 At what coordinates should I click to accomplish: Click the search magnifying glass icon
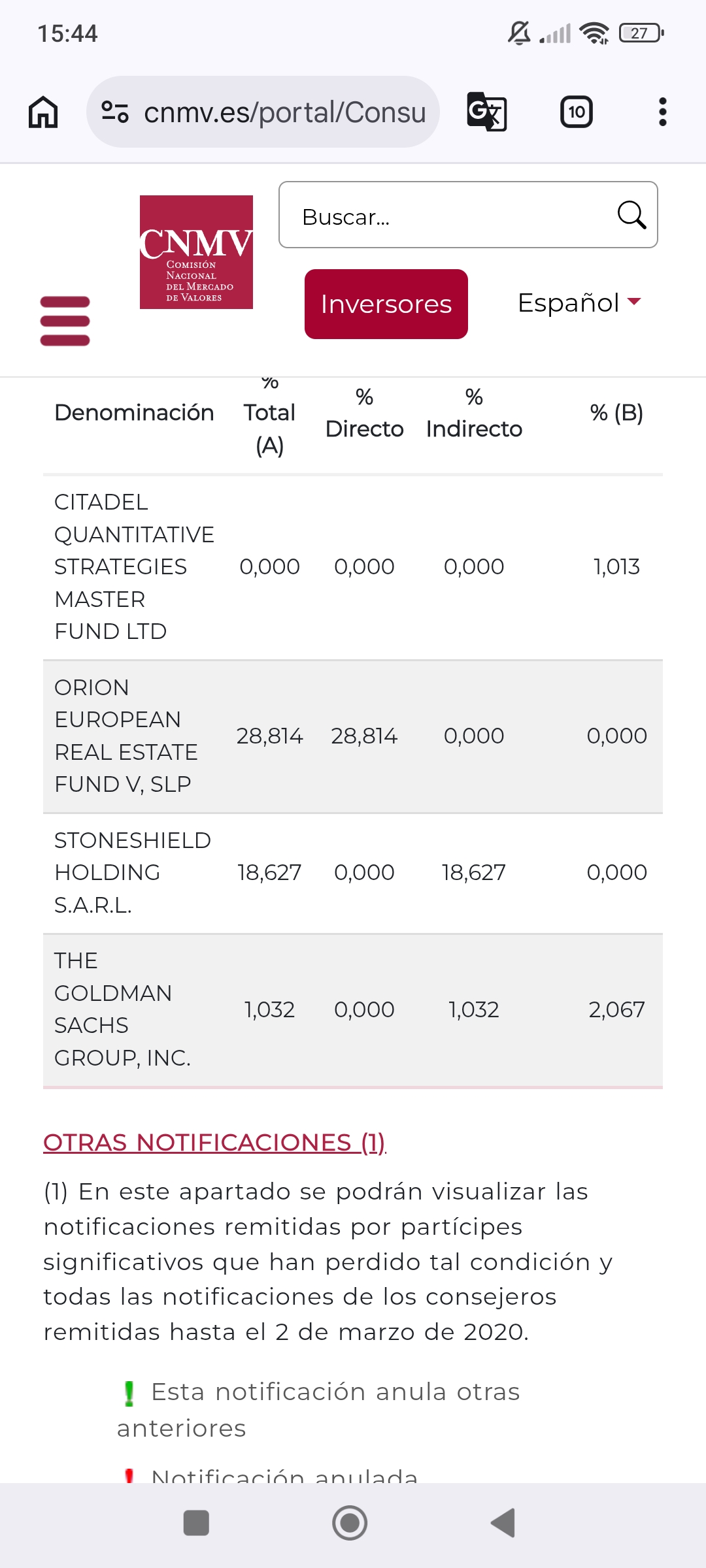pos(631,215)
